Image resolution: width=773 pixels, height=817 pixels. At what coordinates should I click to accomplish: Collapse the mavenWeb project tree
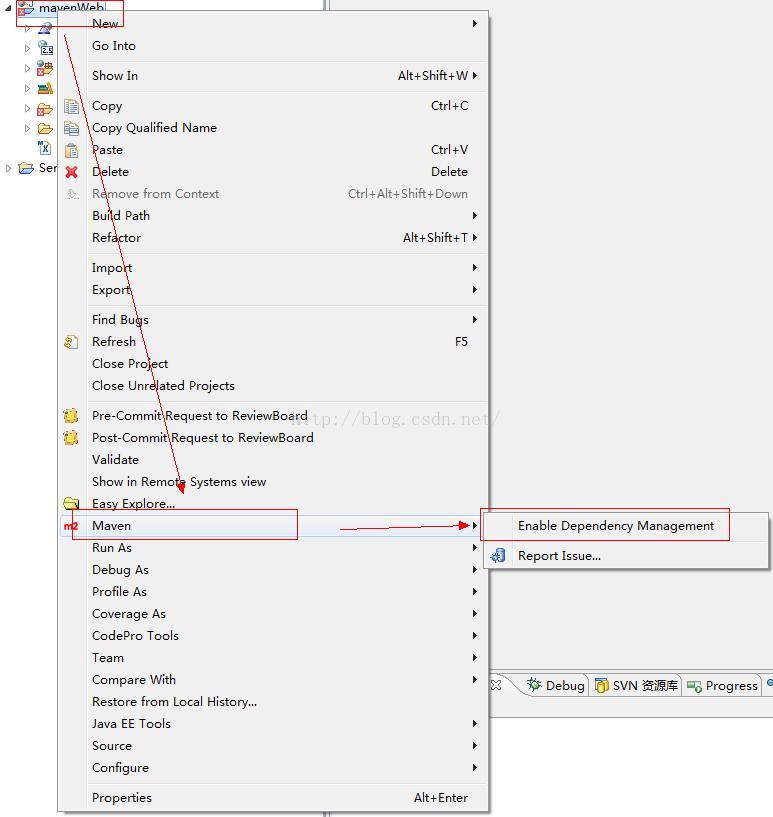coord(8,8)
